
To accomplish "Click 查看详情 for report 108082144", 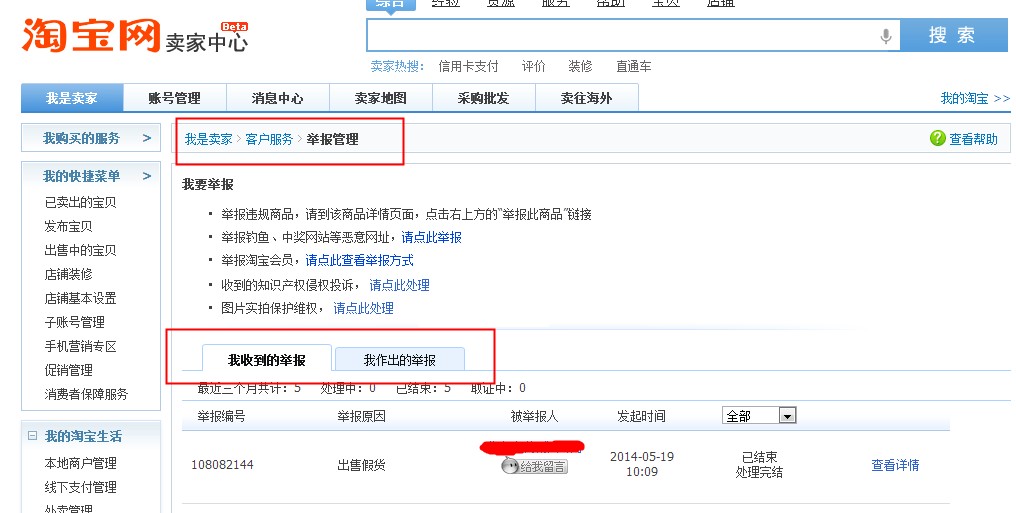I will click(x=895, y=465).
